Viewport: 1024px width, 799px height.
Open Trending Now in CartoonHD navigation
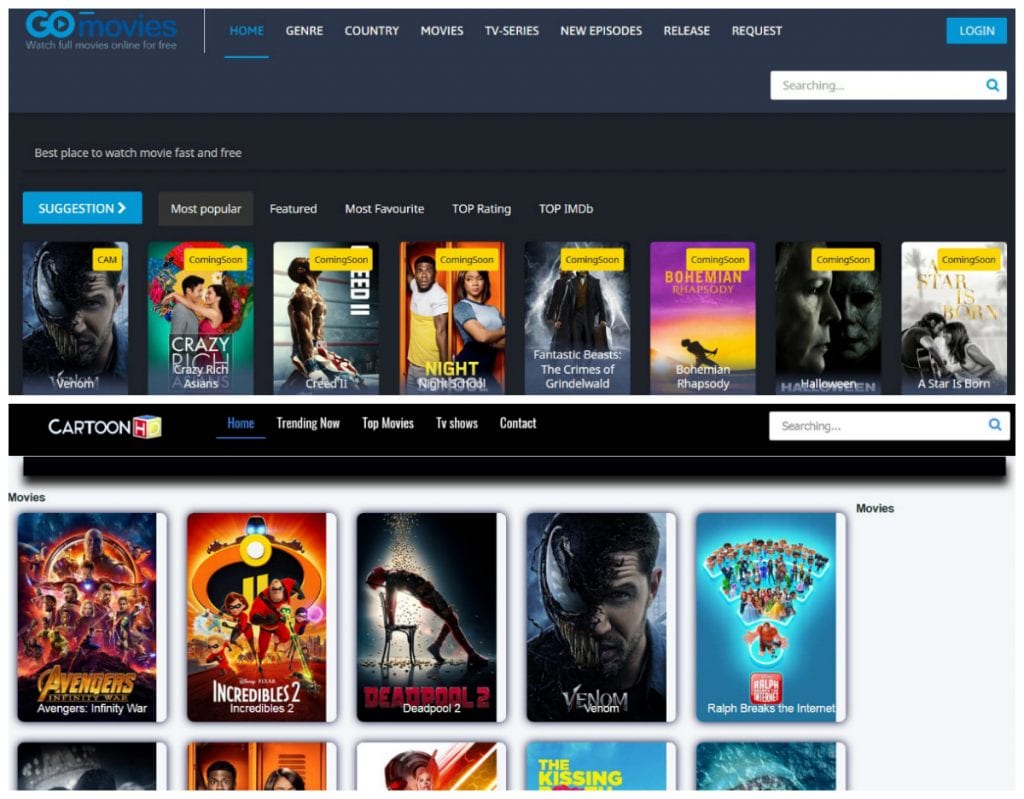[x=308, y=423]
